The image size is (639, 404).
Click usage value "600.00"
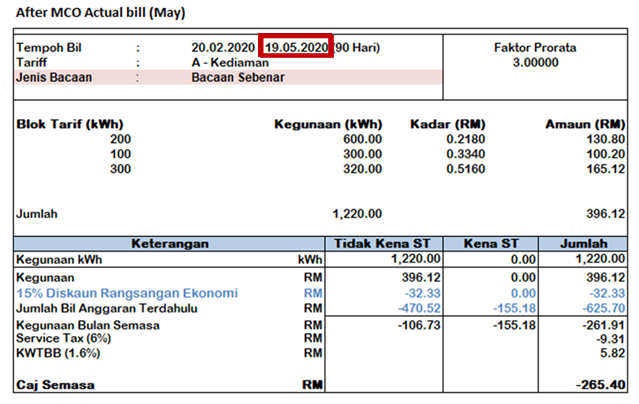click(x=362, y=139)
